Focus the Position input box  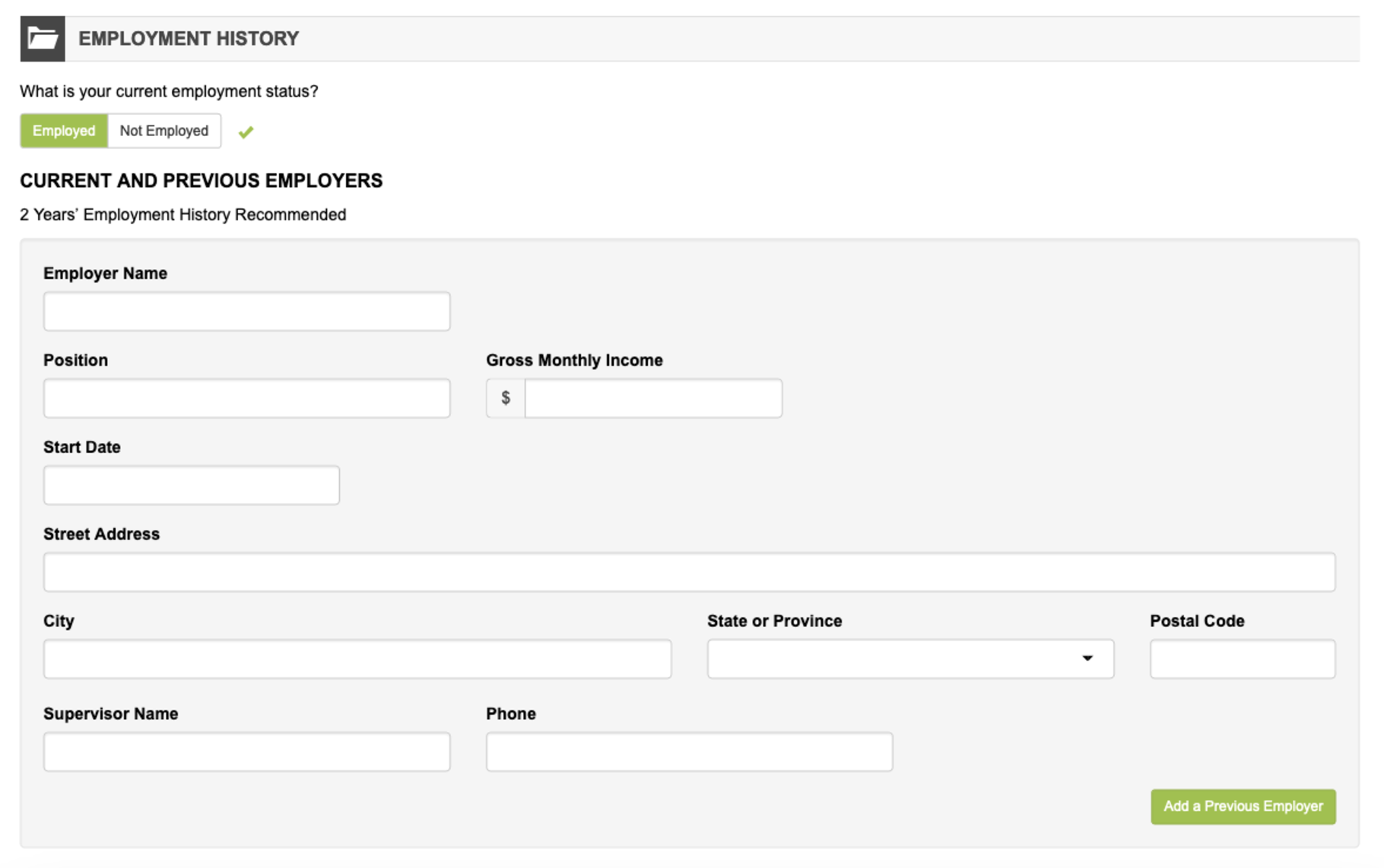[x=246, y=398]
